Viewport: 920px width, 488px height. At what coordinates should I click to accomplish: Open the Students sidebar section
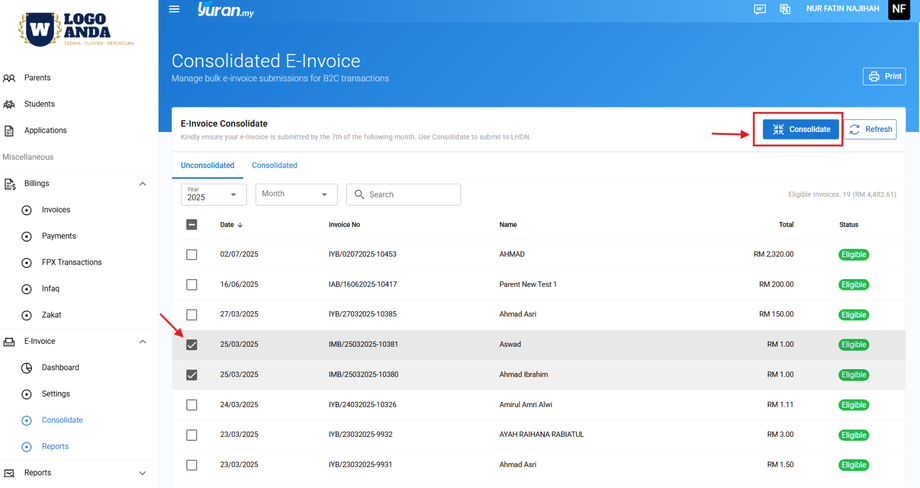tap(39, 104)
